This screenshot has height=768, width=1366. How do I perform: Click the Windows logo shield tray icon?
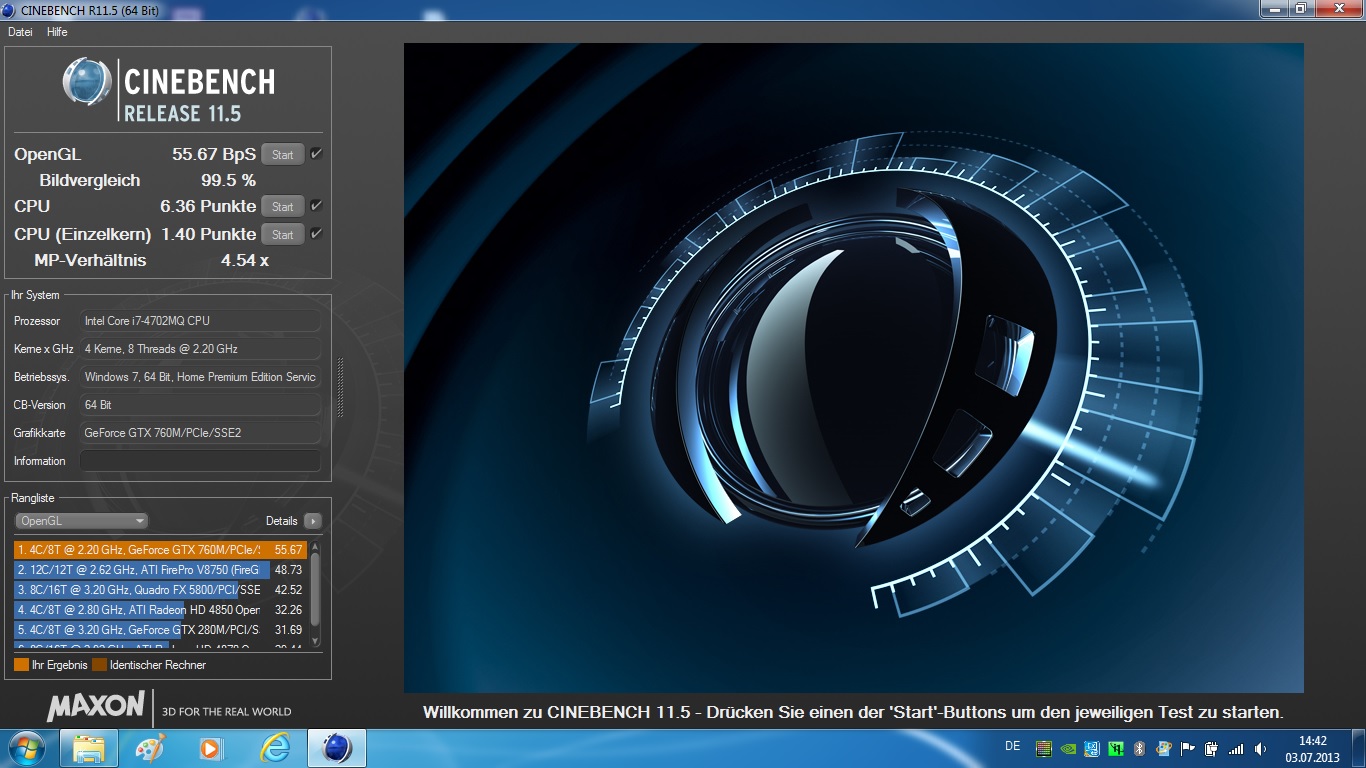click(x=1164, y=748)
